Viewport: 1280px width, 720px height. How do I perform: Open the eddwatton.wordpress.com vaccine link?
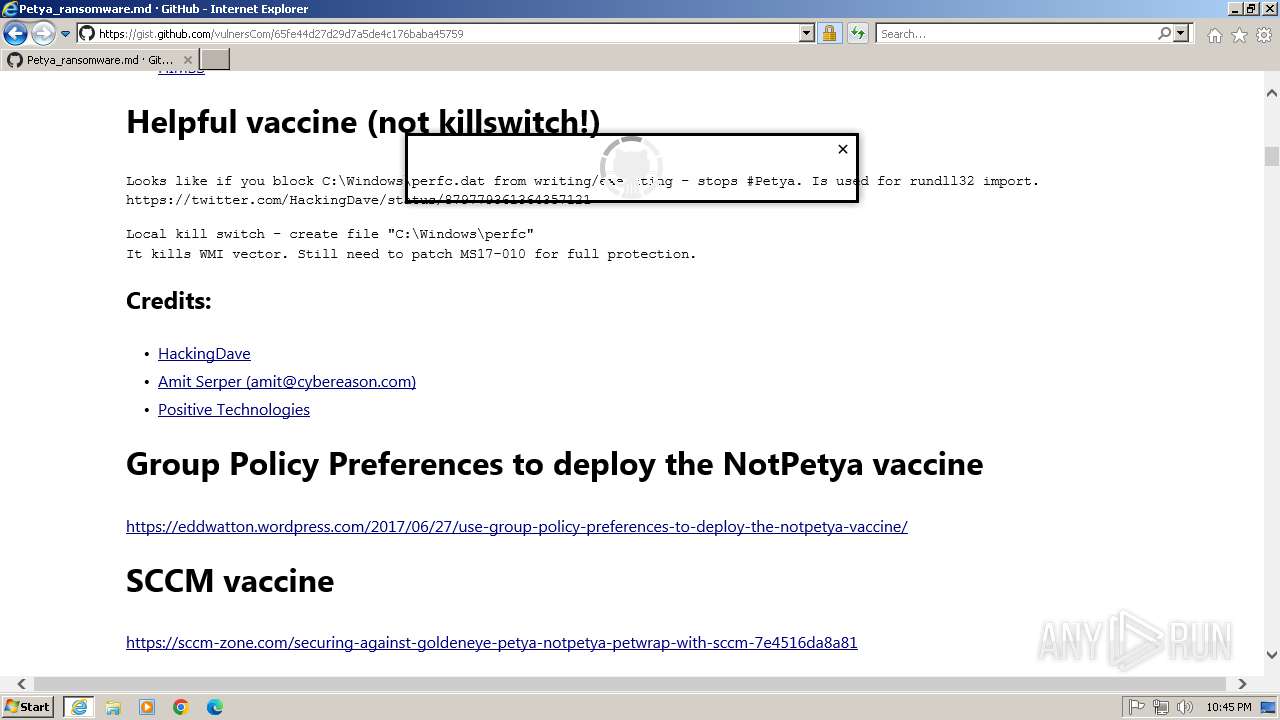pyautogui.click(x=517, y=527)
